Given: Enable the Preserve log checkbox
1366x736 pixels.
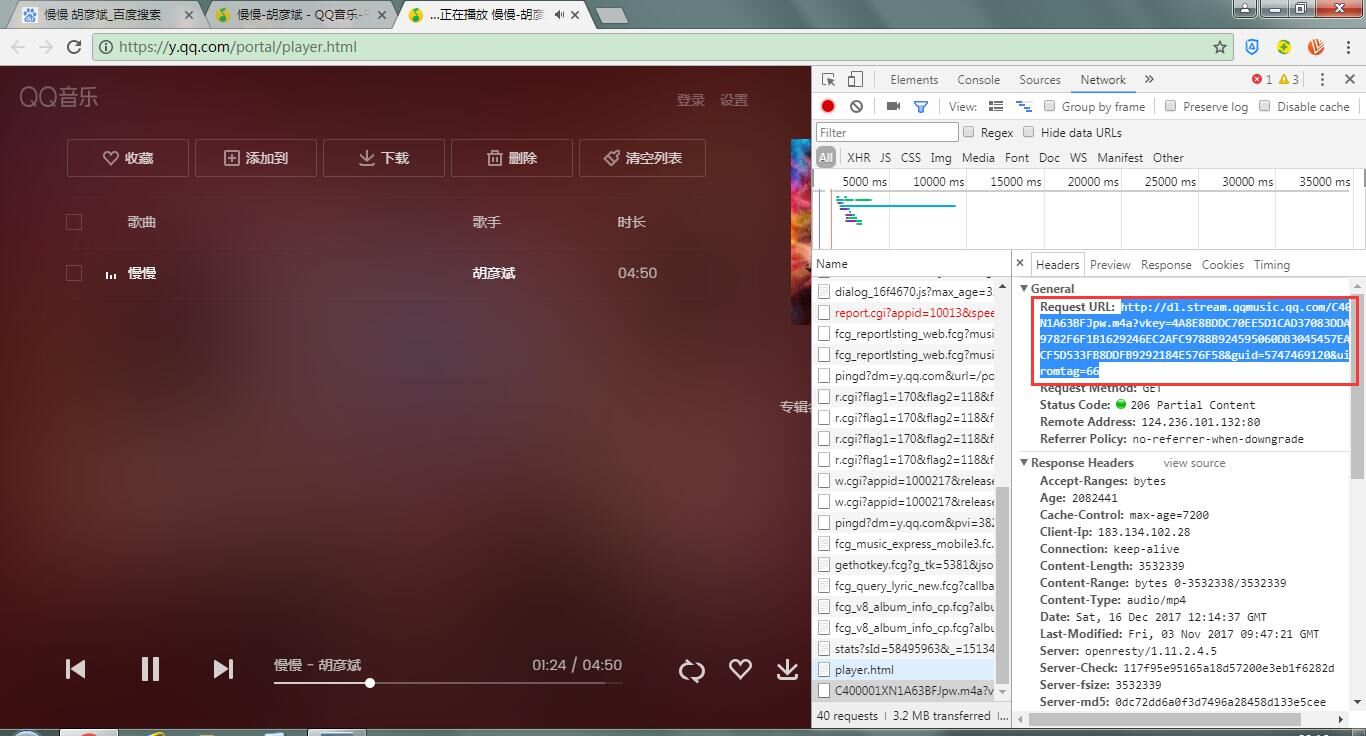Looking at the screenshot, I should point(1170,106).
